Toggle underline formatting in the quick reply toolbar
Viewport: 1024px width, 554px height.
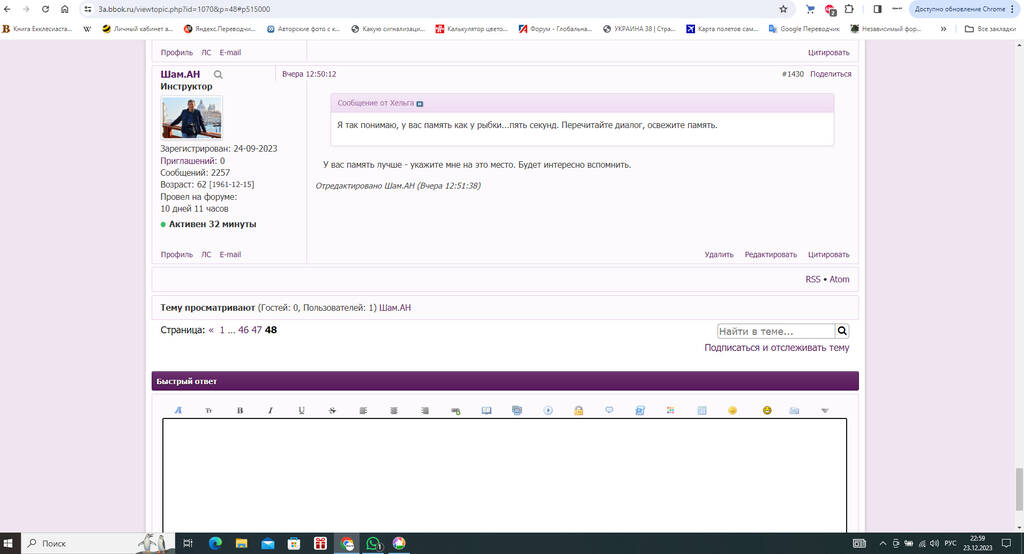tap(301, 410)
